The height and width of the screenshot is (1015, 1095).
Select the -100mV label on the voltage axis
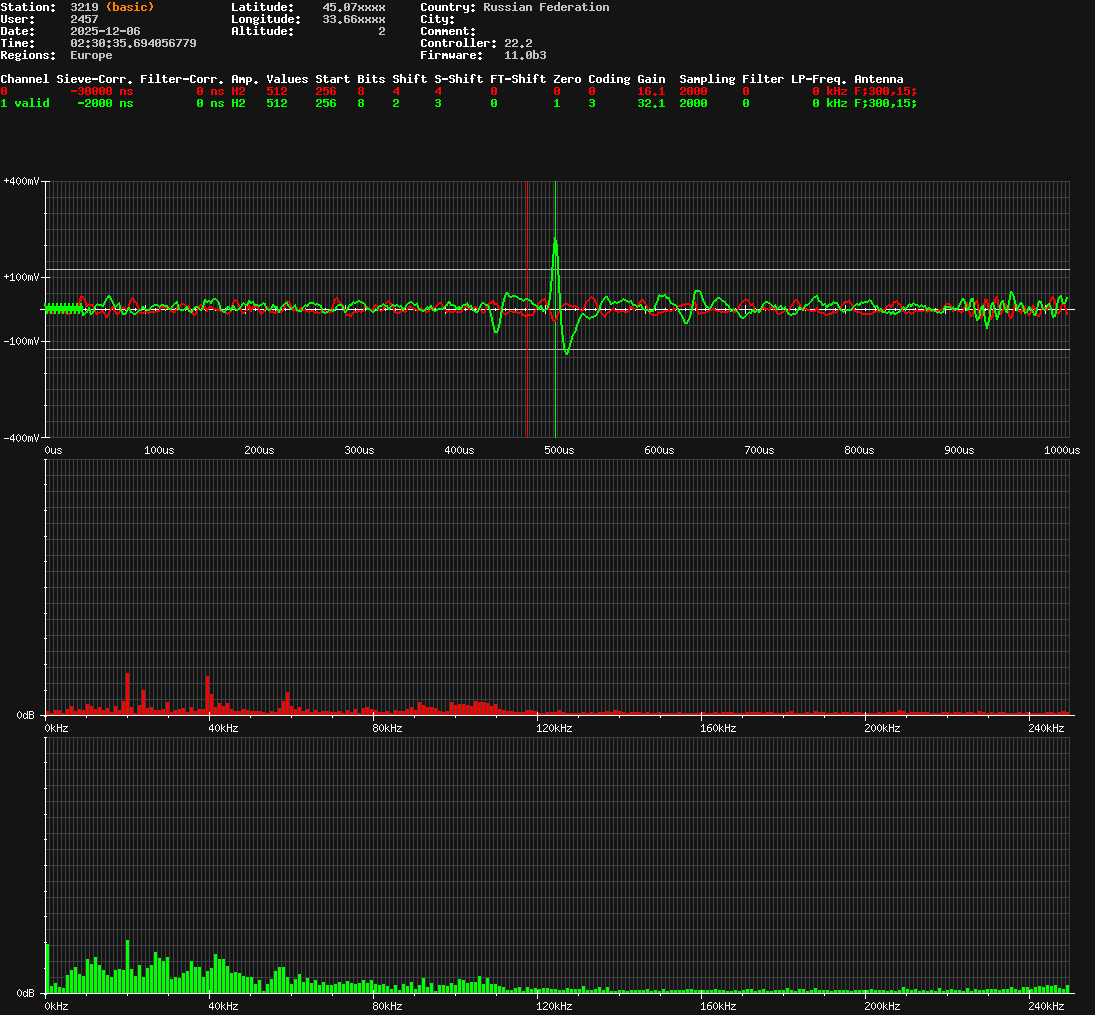(x=22, y=341)
